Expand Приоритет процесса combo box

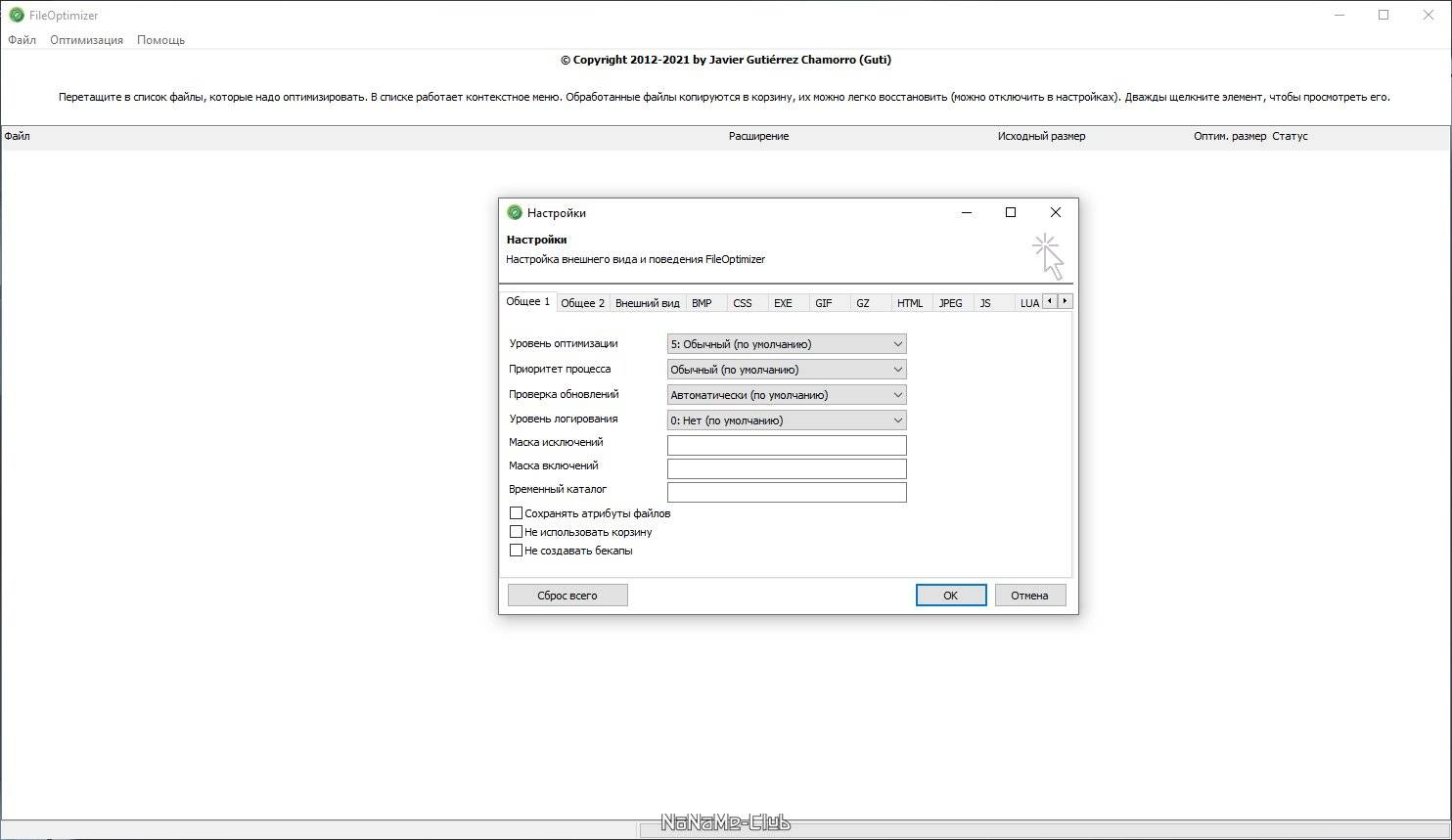coord(787,370)
